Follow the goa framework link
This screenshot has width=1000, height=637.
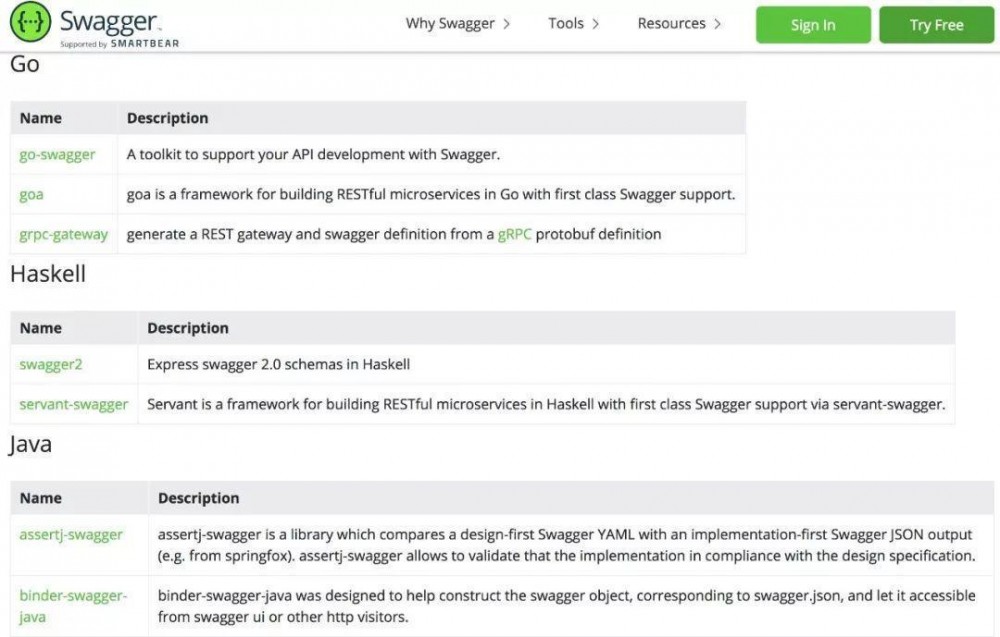[31, 195]
